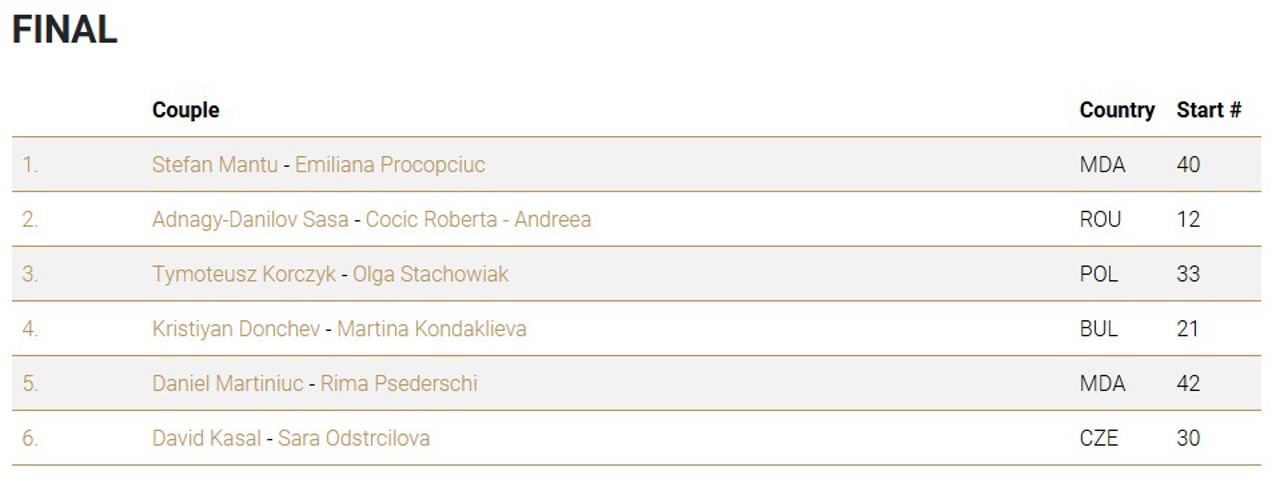Open Martina Kondaklieva's profile

(431, 329)
